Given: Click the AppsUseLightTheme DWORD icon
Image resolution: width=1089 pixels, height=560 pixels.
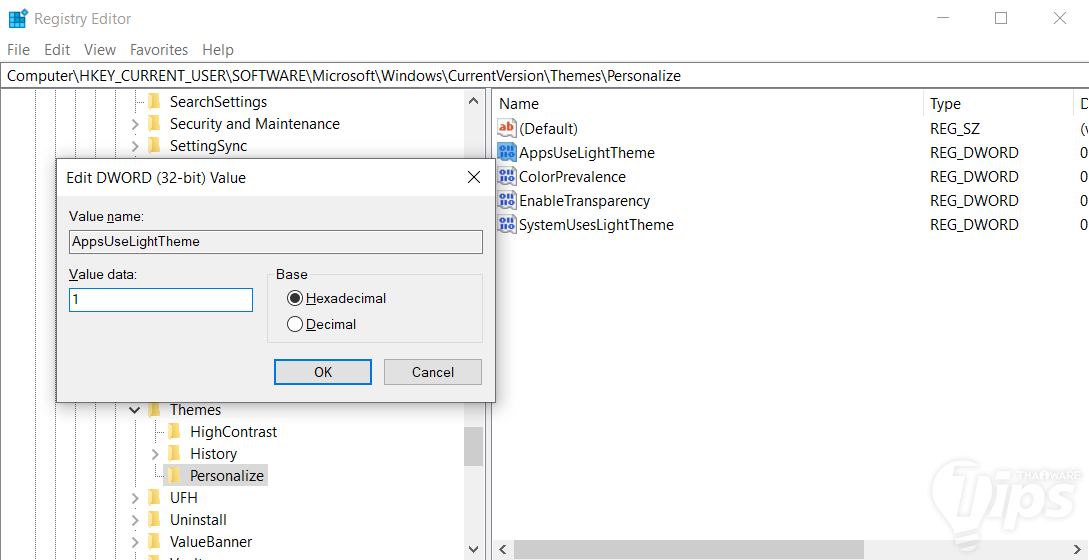Looking at the screenshot, I should 508,152.
